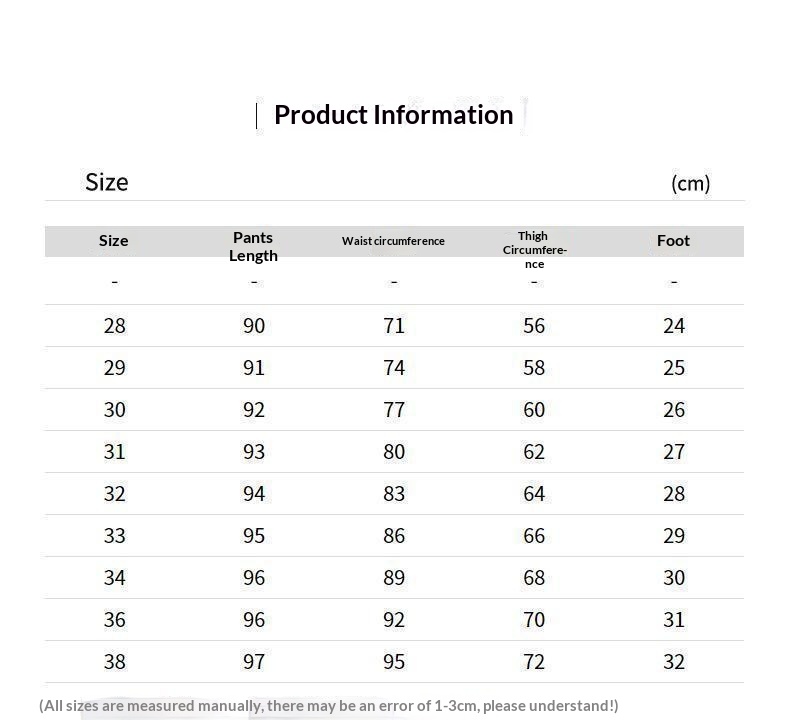The width and height of the screenshot is (790, 720).
Task: Click the manual measurement error note
Action: pyautogui.click(x=328, y=706)
